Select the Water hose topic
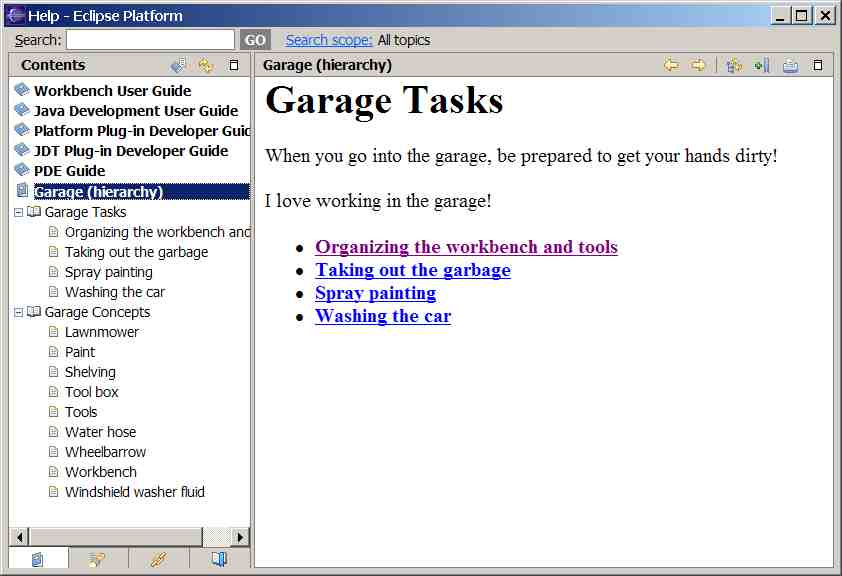Viewport: 842px width, 576px height. (100, 432)
